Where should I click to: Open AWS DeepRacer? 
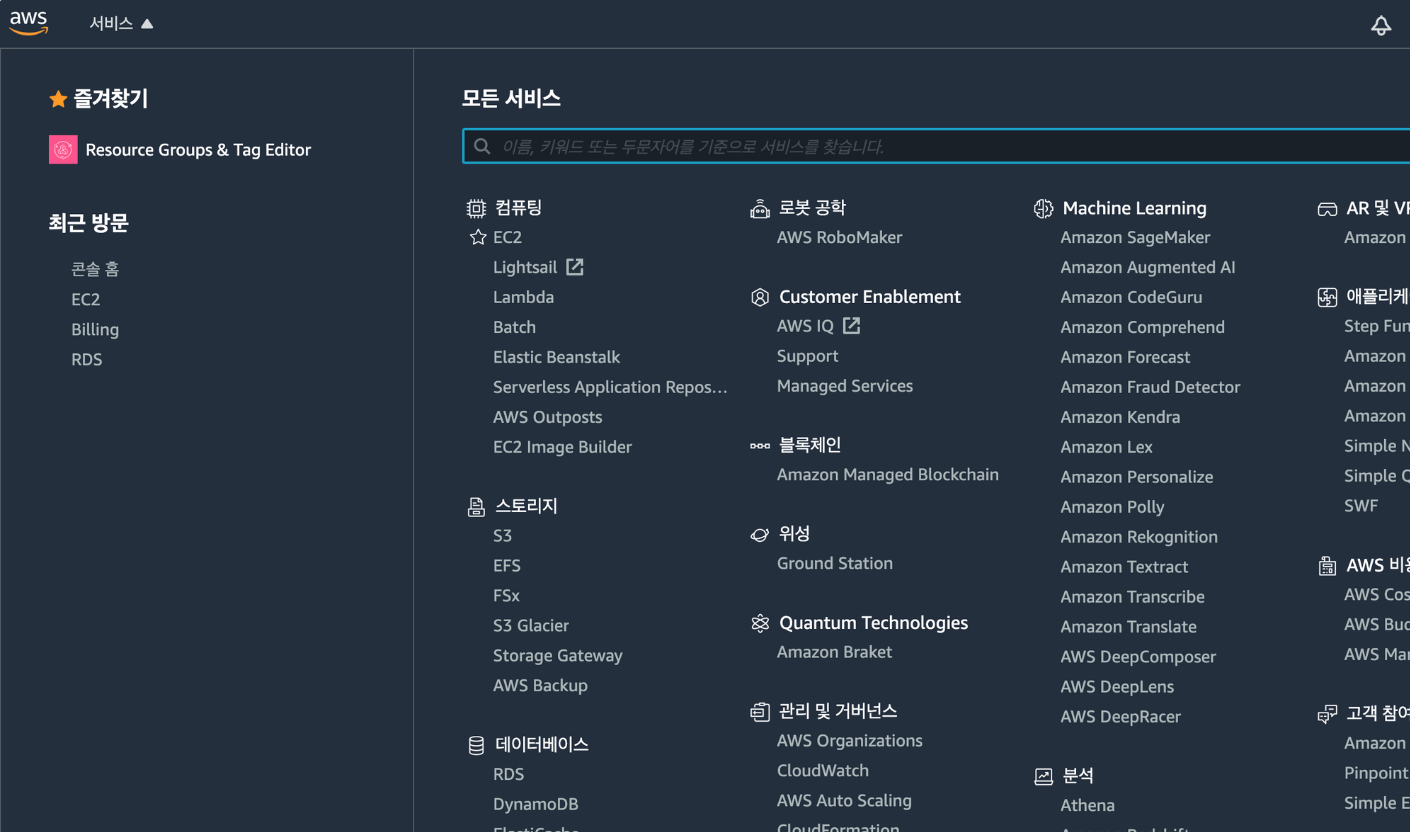tap(1120, 717)
